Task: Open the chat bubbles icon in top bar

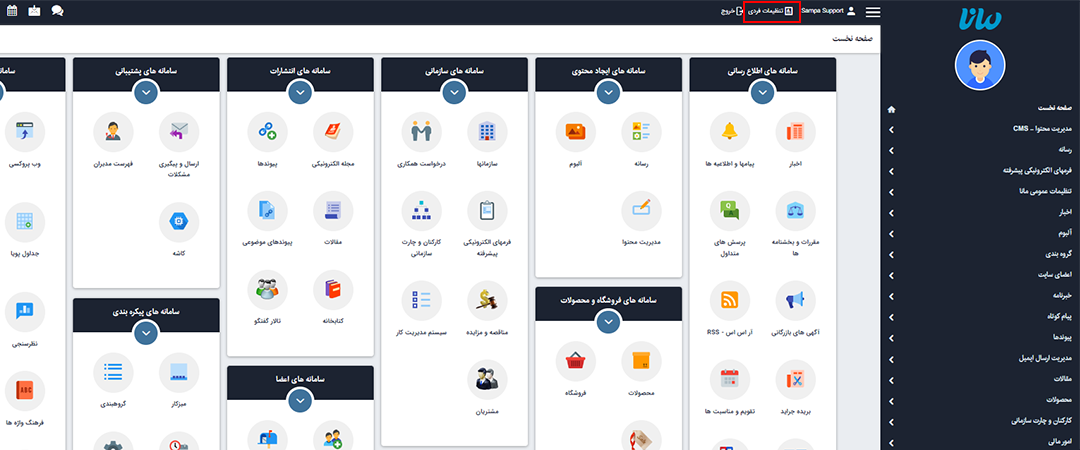Action: (x=58, y=11)
